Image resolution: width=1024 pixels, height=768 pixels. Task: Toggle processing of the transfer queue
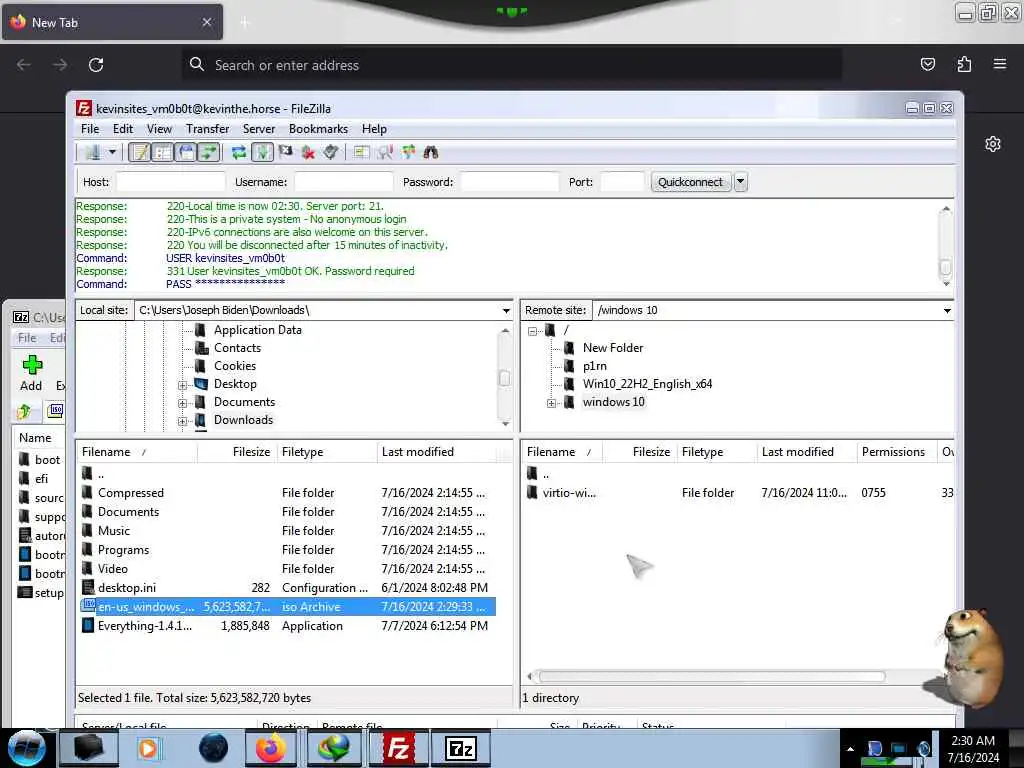pos(262,153)
